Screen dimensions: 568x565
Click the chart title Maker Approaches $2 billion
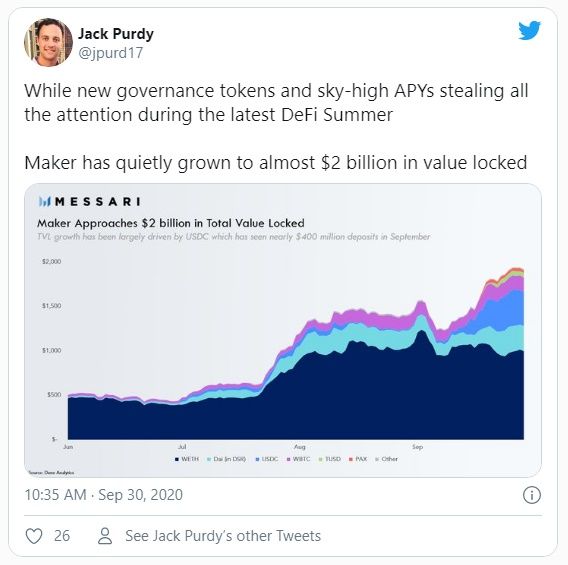(x=171, y=223)
